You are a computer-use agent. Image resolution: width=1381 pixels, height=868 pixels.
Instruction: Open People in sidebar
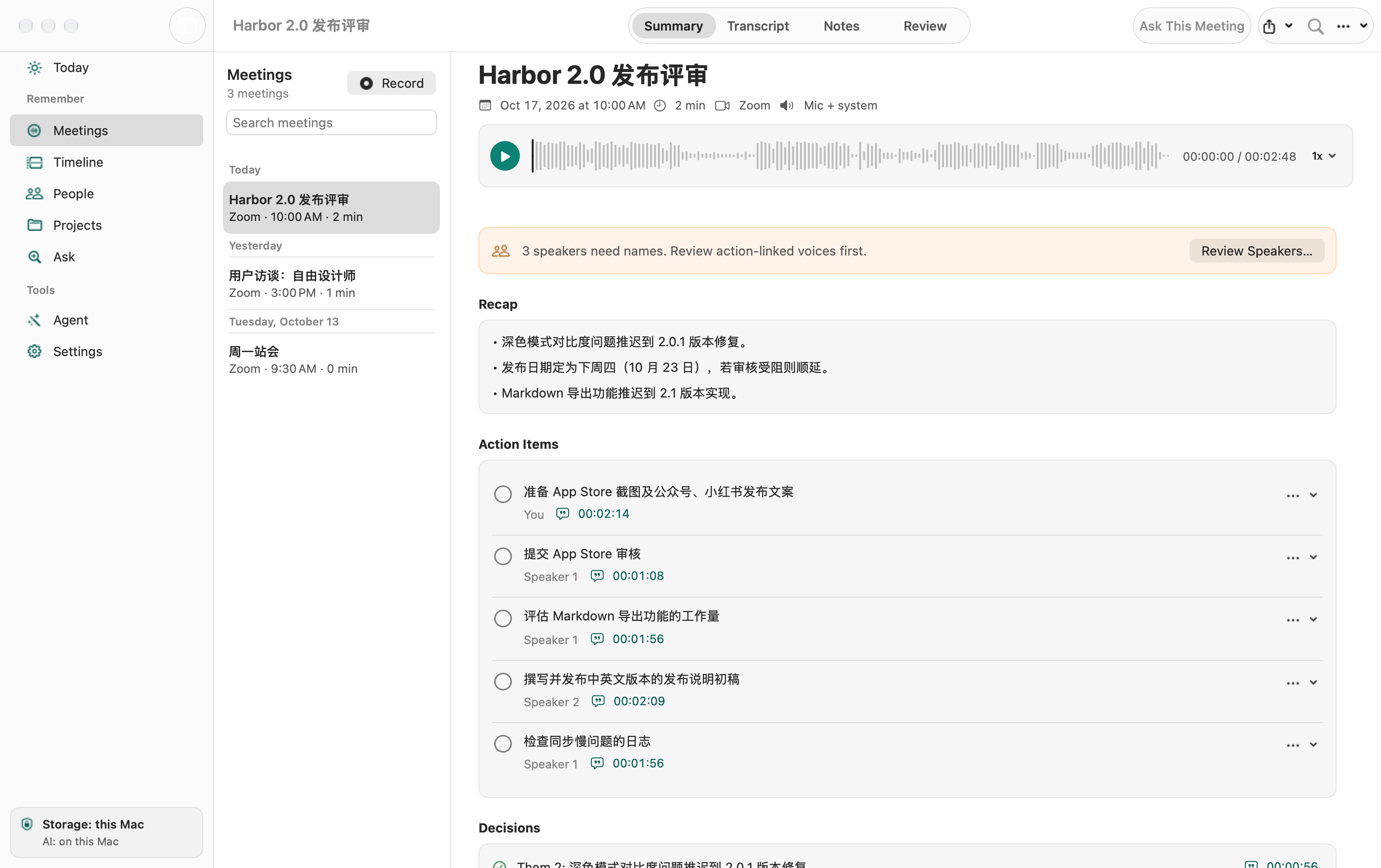(x=107, y=194)
